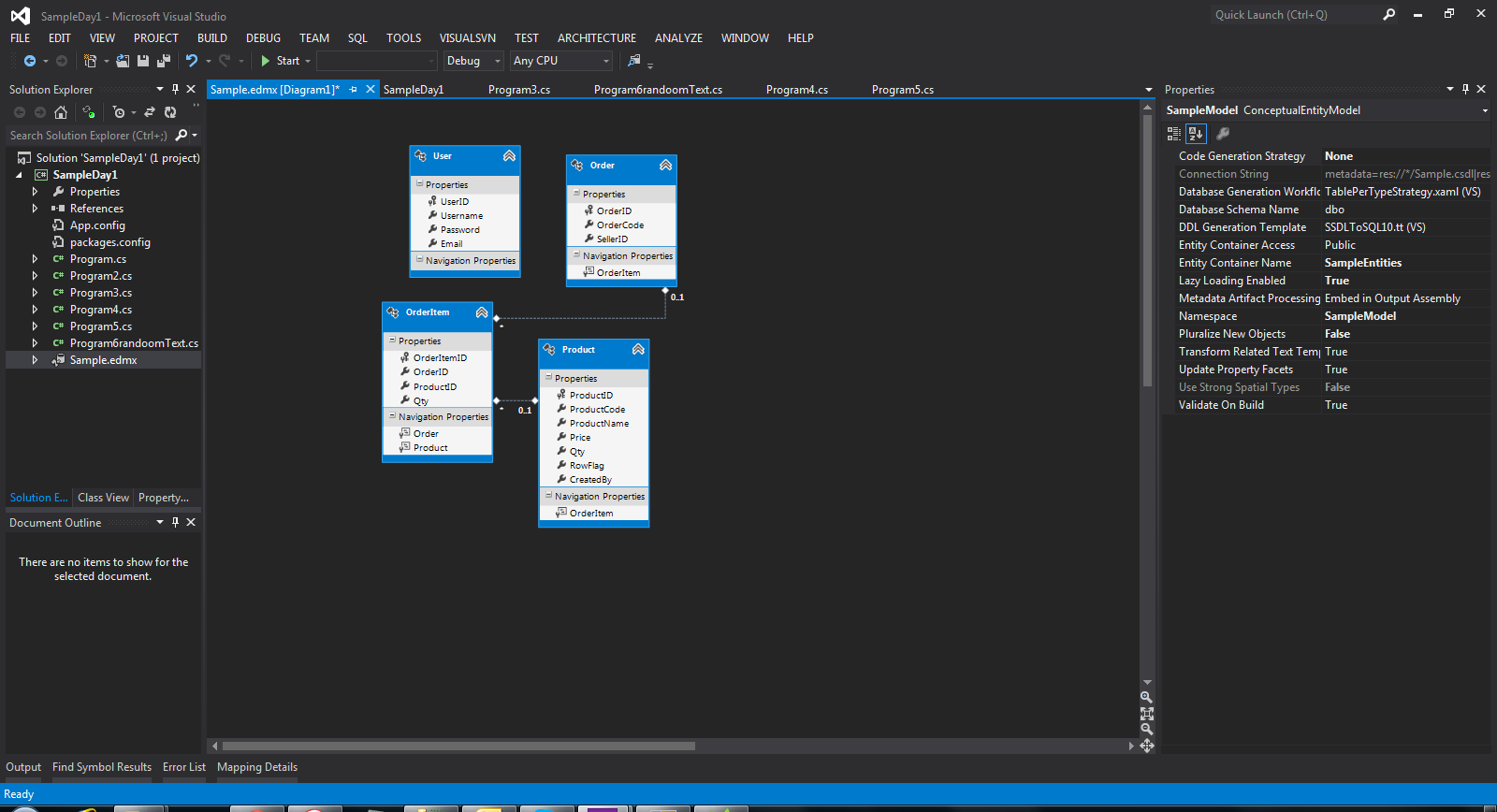Click the Solution Explorer search magnifier icon
This screenshot has height=812, width=1497.
(182, 136)
